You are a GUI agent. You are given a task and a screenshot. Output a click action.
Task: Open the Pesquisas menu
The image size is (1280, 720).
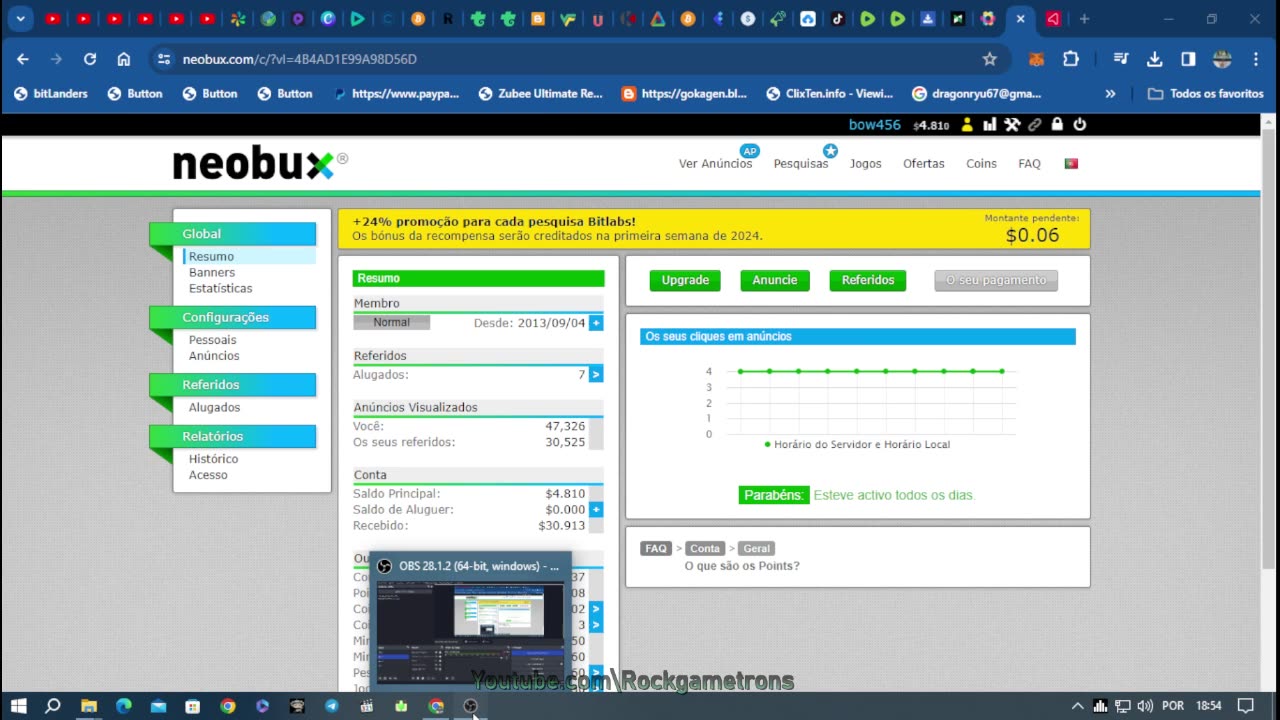click(x=801, y=164)
